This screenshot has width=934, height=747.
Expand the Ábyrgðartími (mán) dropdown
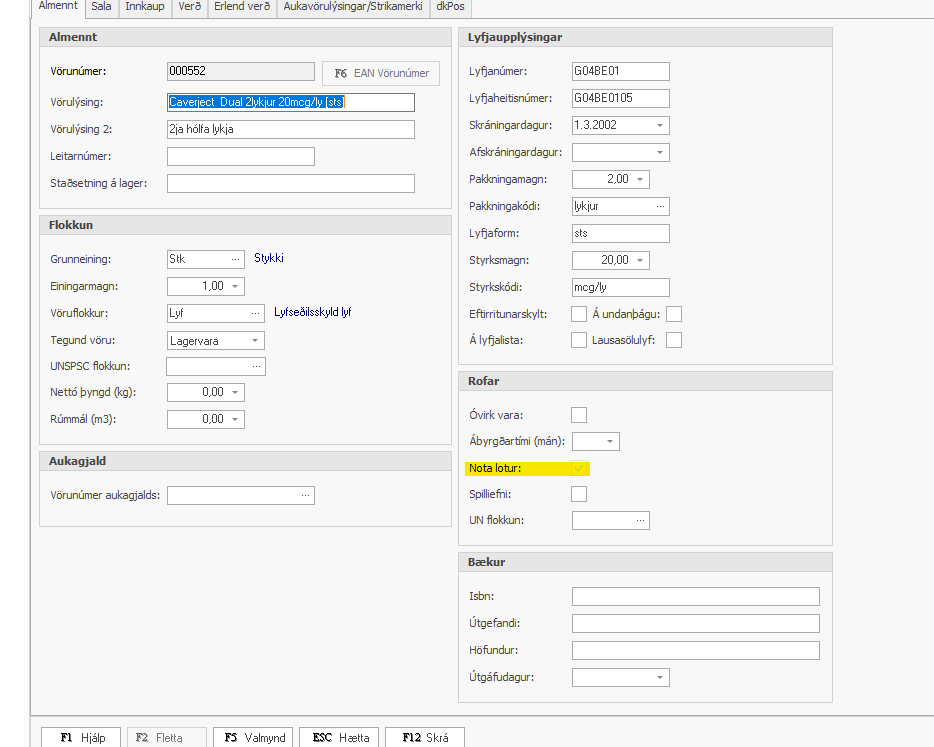pos(610,441)
